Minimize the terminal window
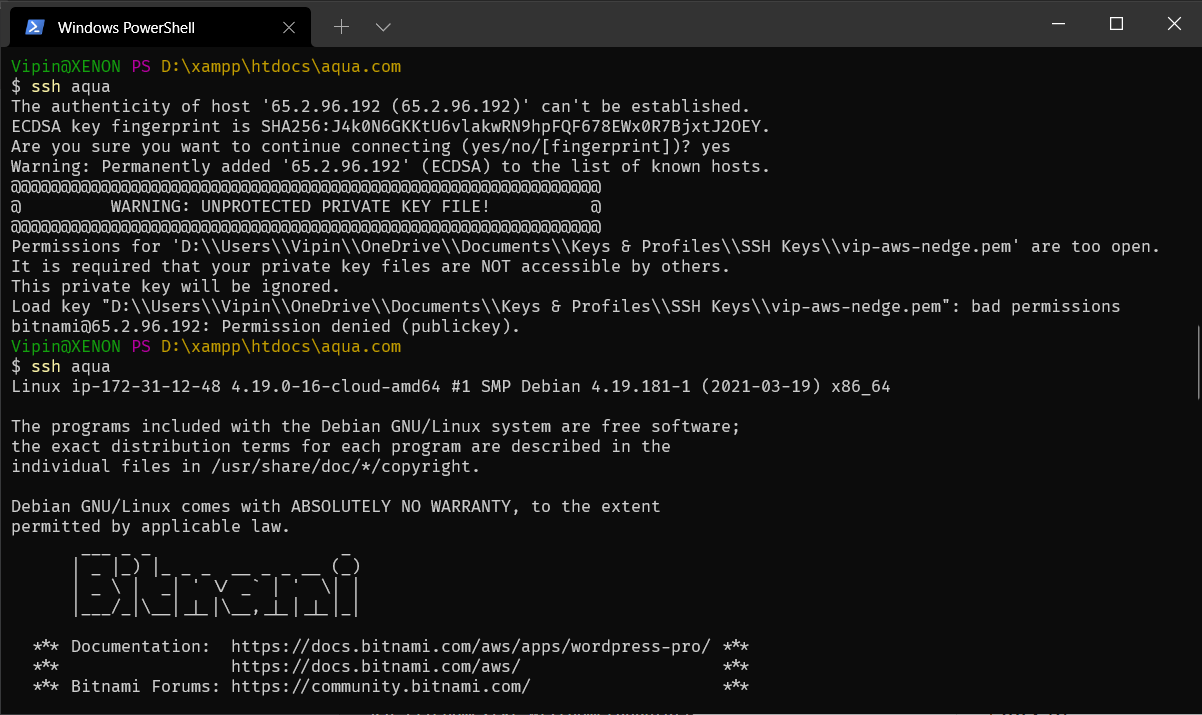Viewport: 1202px width, 715px height. click(x=1057, y=24)
